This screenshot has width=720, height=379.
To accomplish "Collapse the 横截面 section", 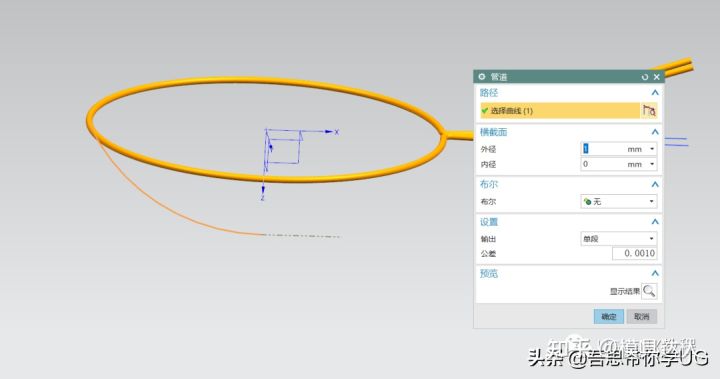I will coord(655,132).
